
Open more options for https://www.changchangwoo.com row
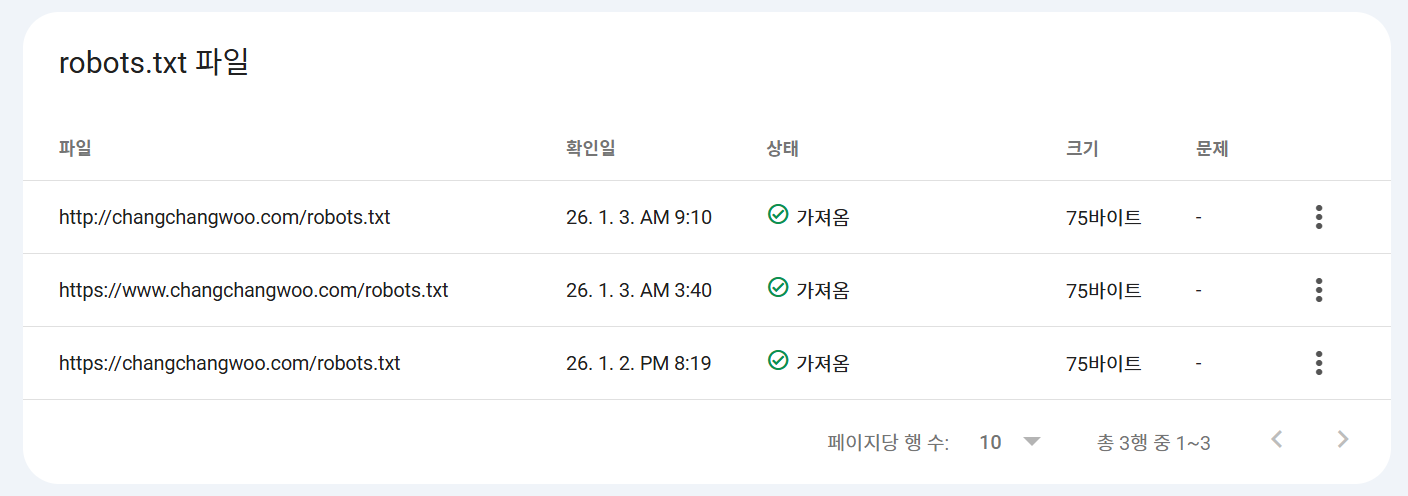click(x=1319, y=290)
